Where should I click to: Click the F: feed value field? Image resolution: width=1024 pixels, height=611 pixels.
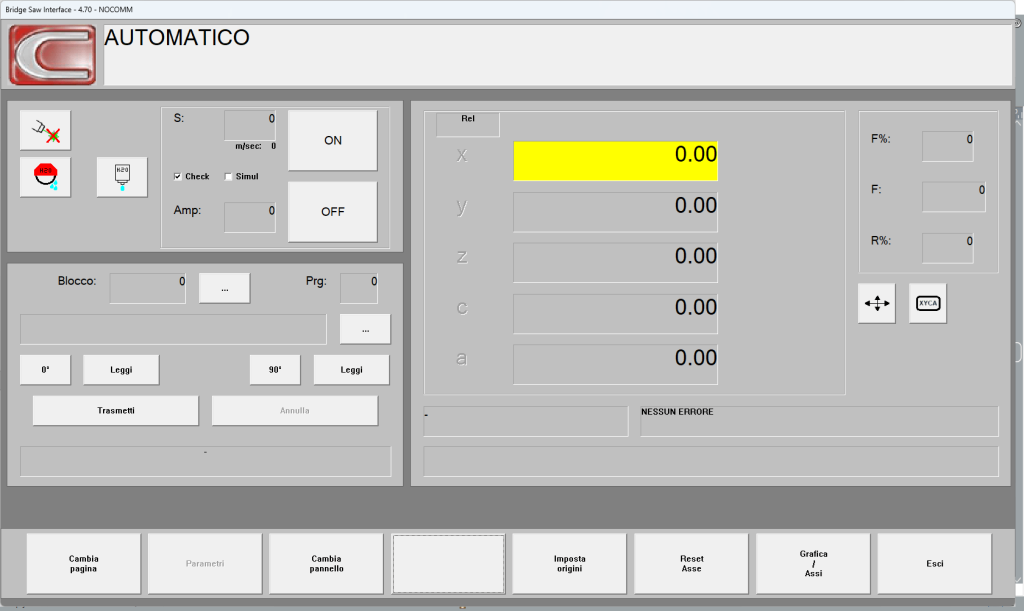[x=953, y=197]
